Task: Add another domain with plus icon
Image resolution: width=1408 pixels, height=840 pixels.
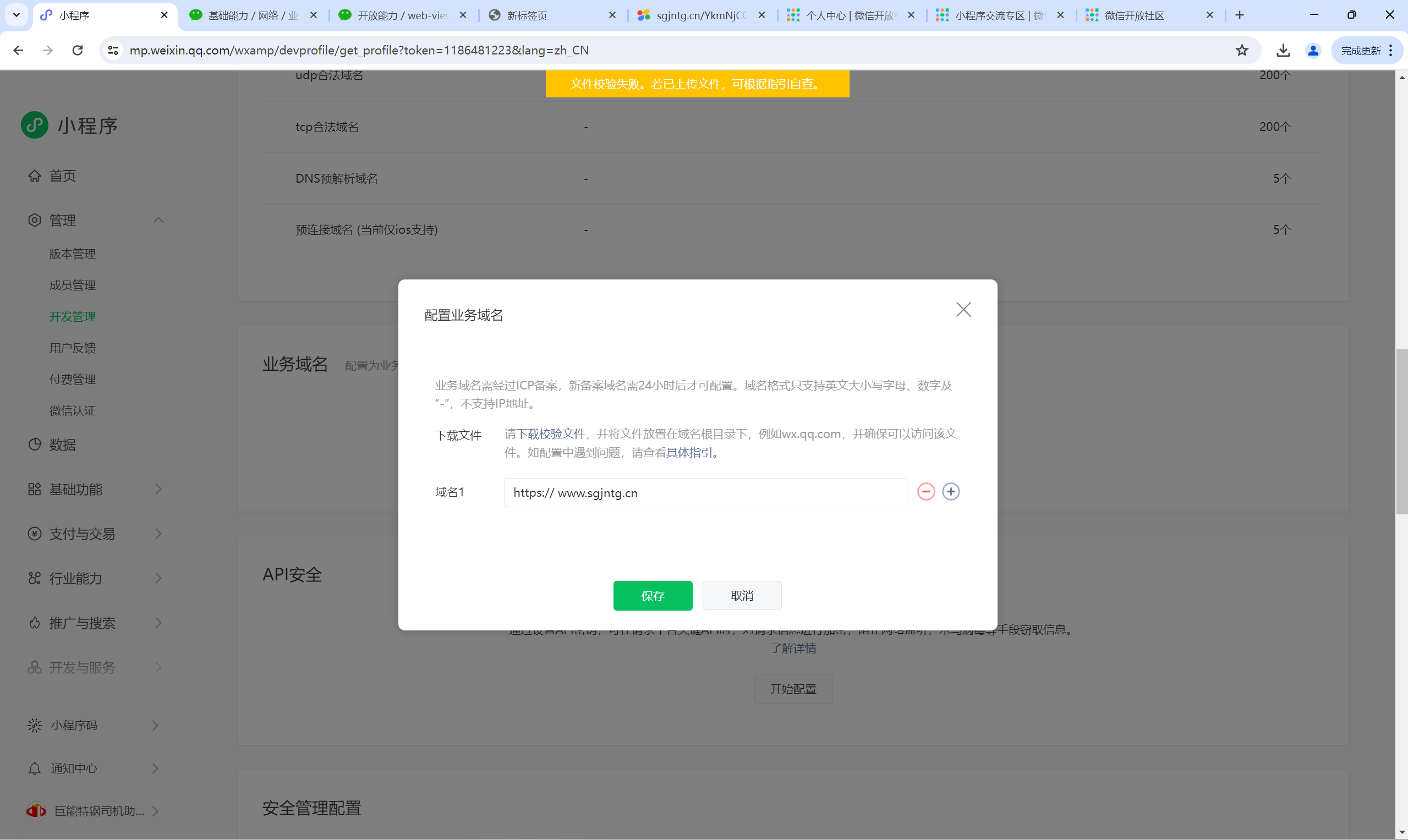Action: (x=951, y=491)
